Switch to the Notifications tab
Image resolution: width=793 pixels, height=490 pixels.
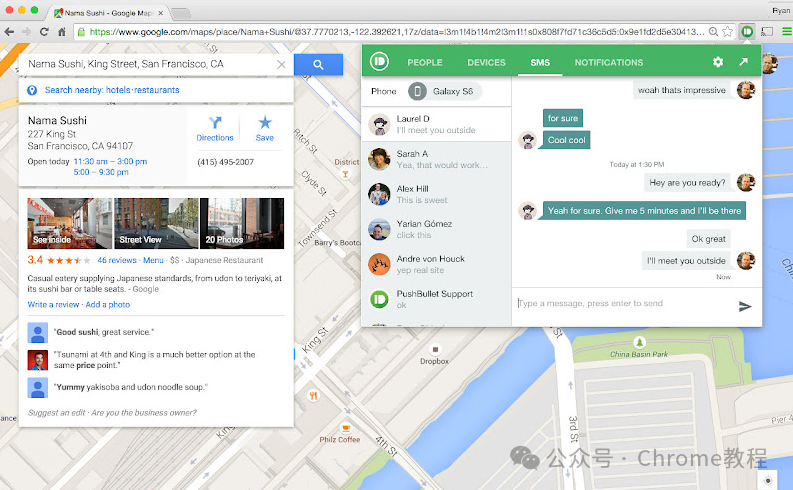609,62
